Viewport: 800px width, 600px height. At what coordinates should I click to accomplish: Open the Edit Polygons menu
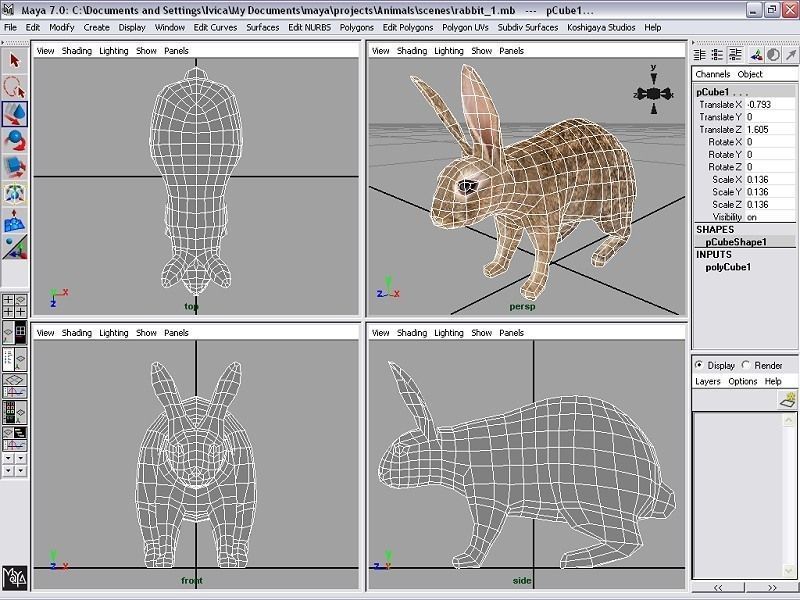(408, 28)
